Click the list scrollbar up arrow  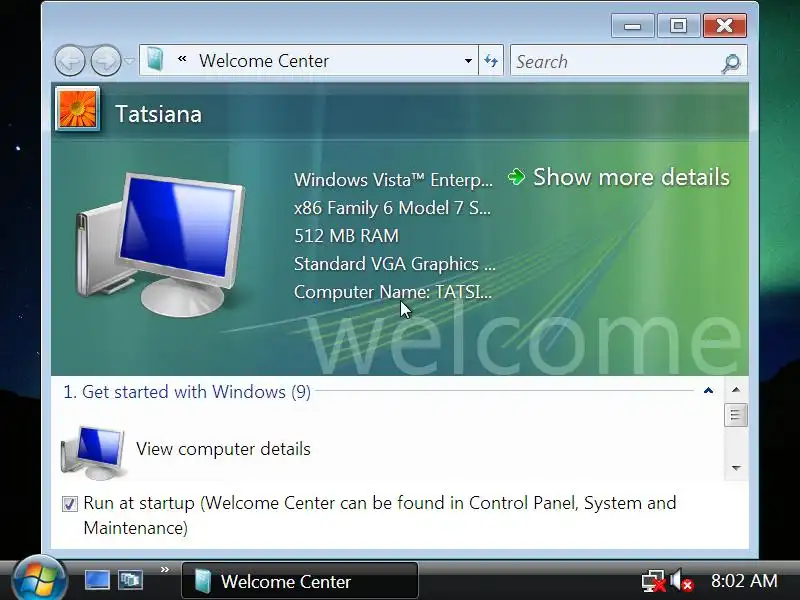tap(736, 390)
